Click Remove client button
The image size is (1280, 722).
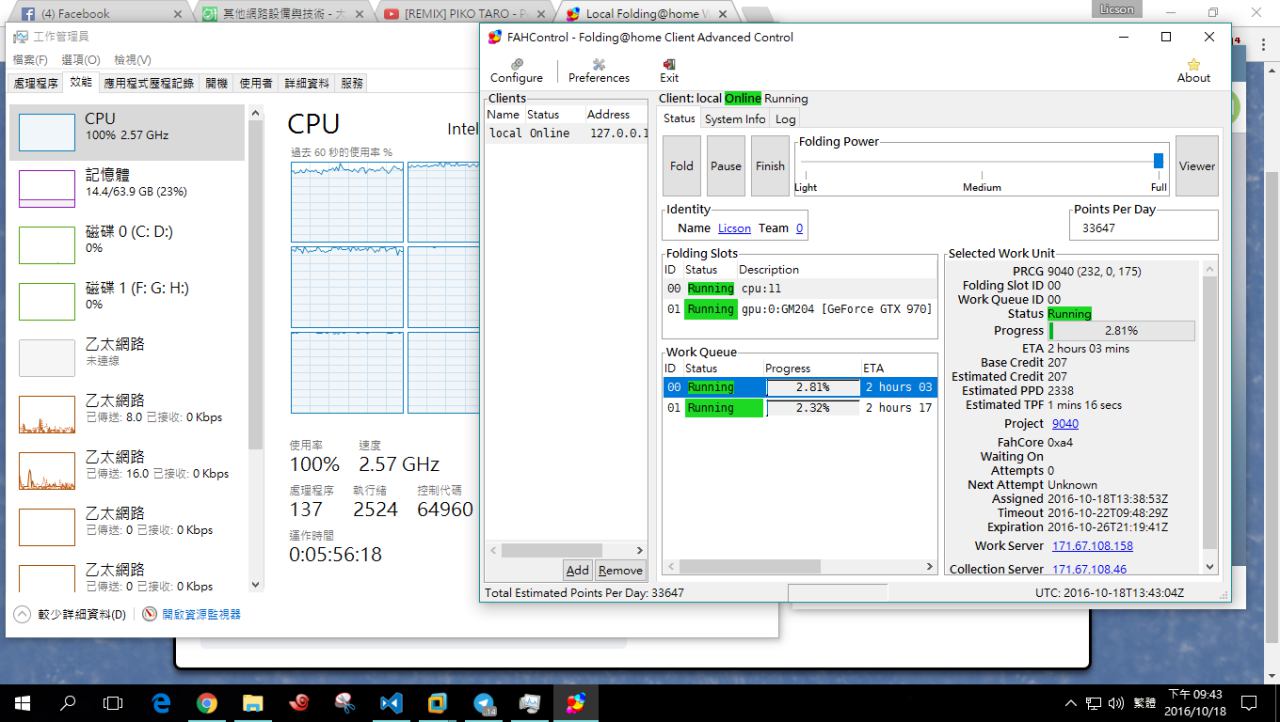click(620, 570)
